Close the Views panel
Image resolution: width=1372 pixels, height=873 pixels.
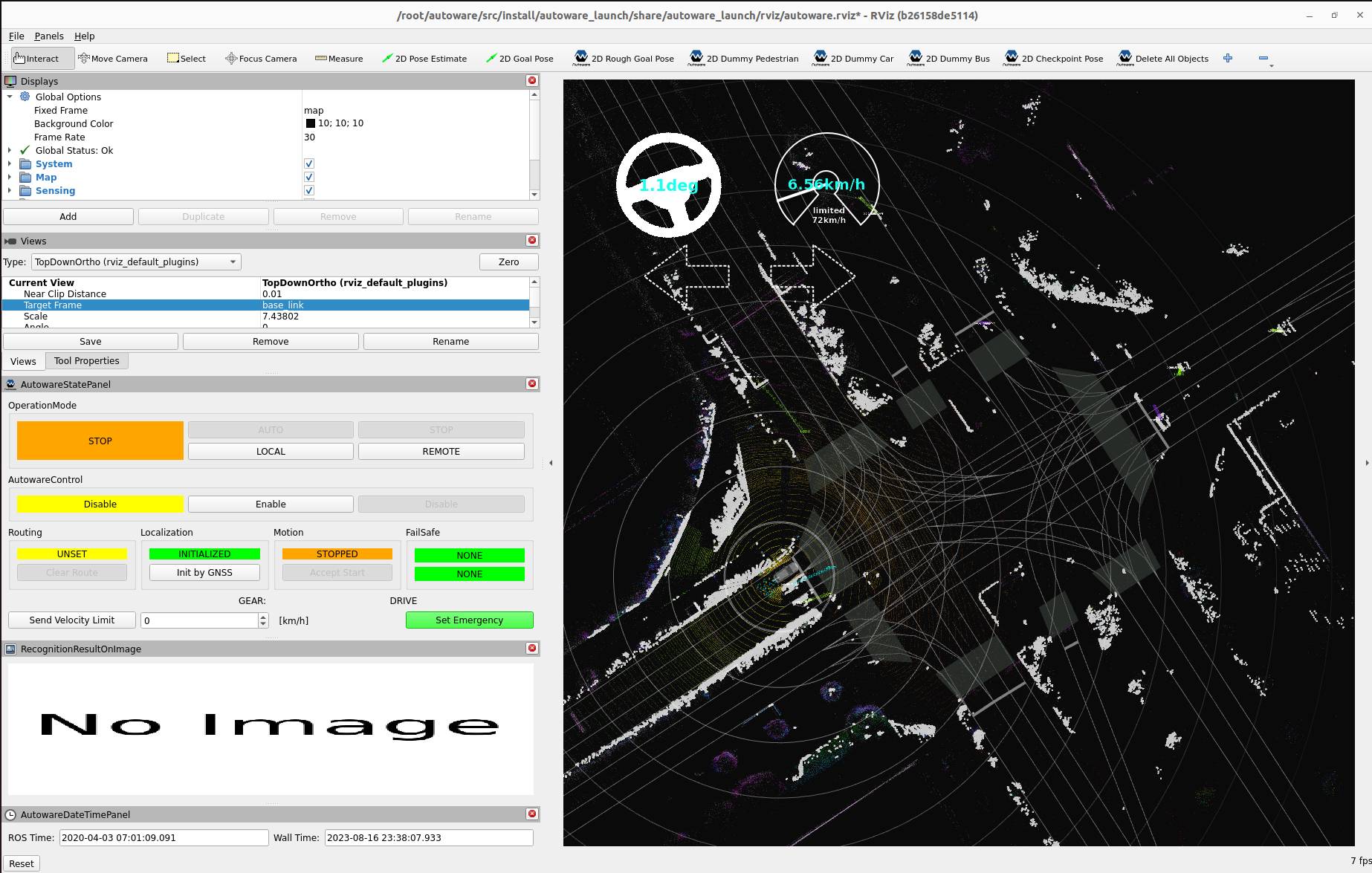tap(532, 240)
